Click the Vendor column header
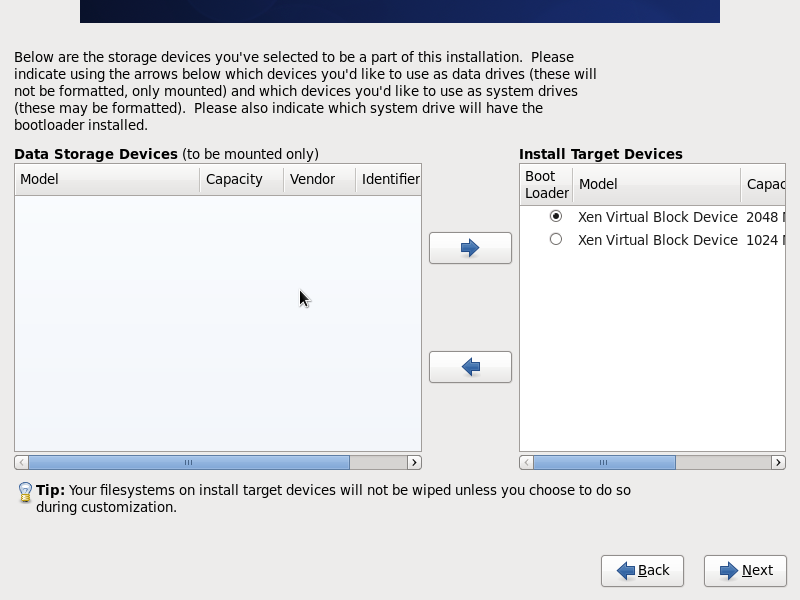The image size is (800, 600). tap(318, 179)
